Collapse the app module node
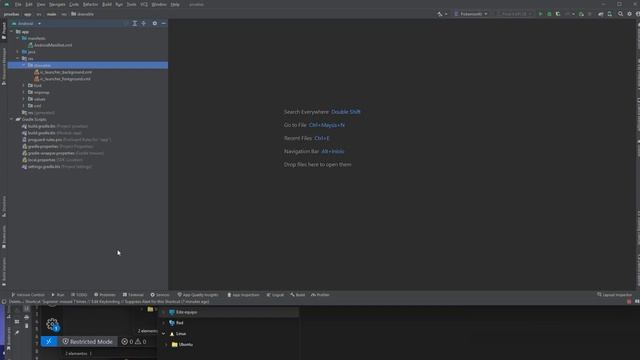Viewport: 640px width, 360px height. click(11, 31)
